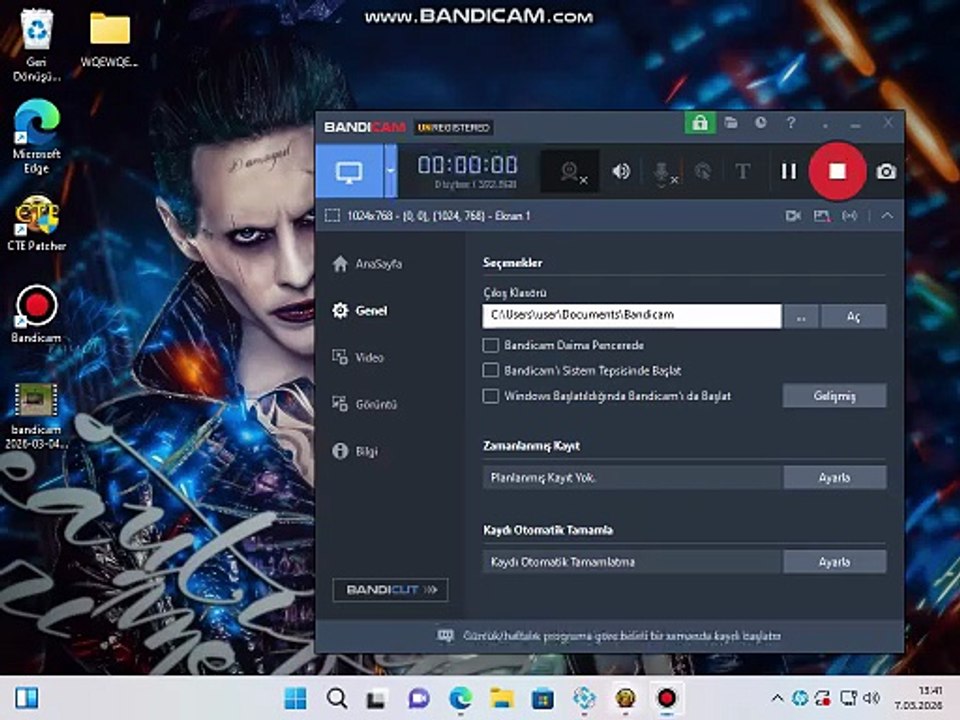Click the output folder path field
960x720 pixels.
point(632,315)
